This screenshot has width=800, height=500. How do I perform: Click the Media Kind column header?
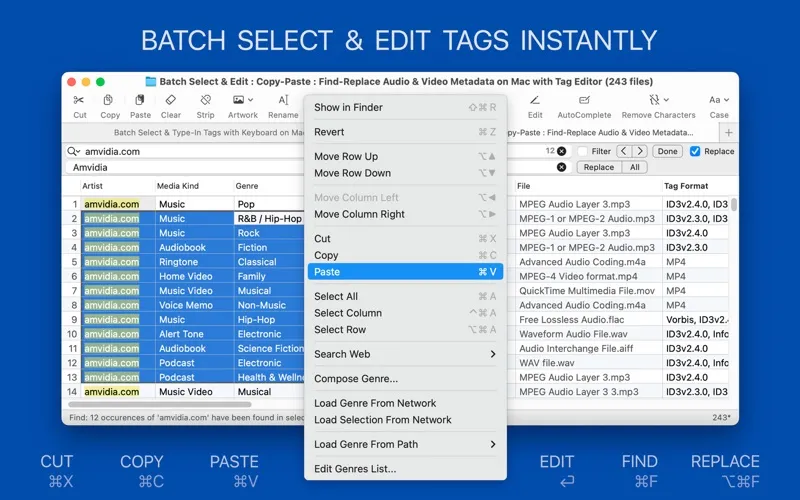(x=194, y=186)
